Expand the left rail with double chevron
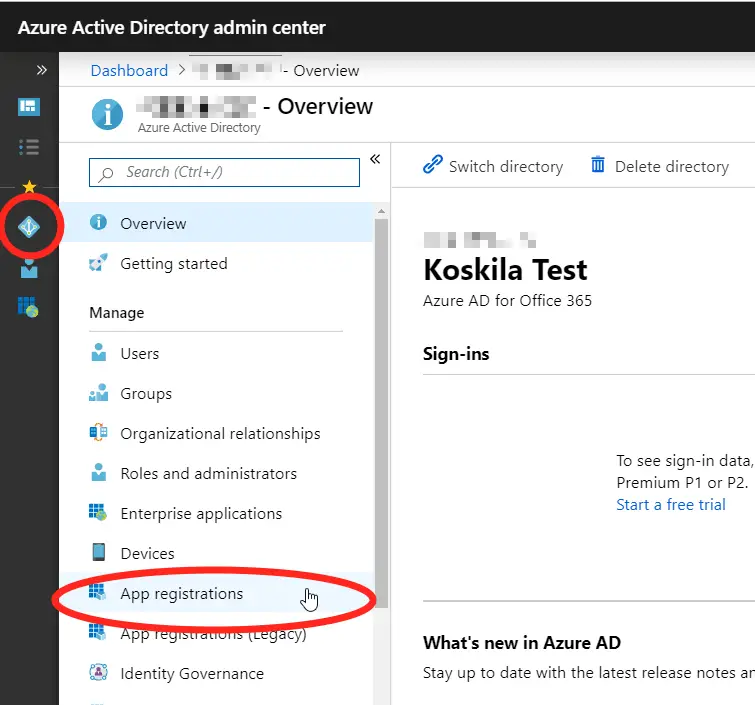The width and height of the screenshot is (755, 705). [x=42, y=70]
